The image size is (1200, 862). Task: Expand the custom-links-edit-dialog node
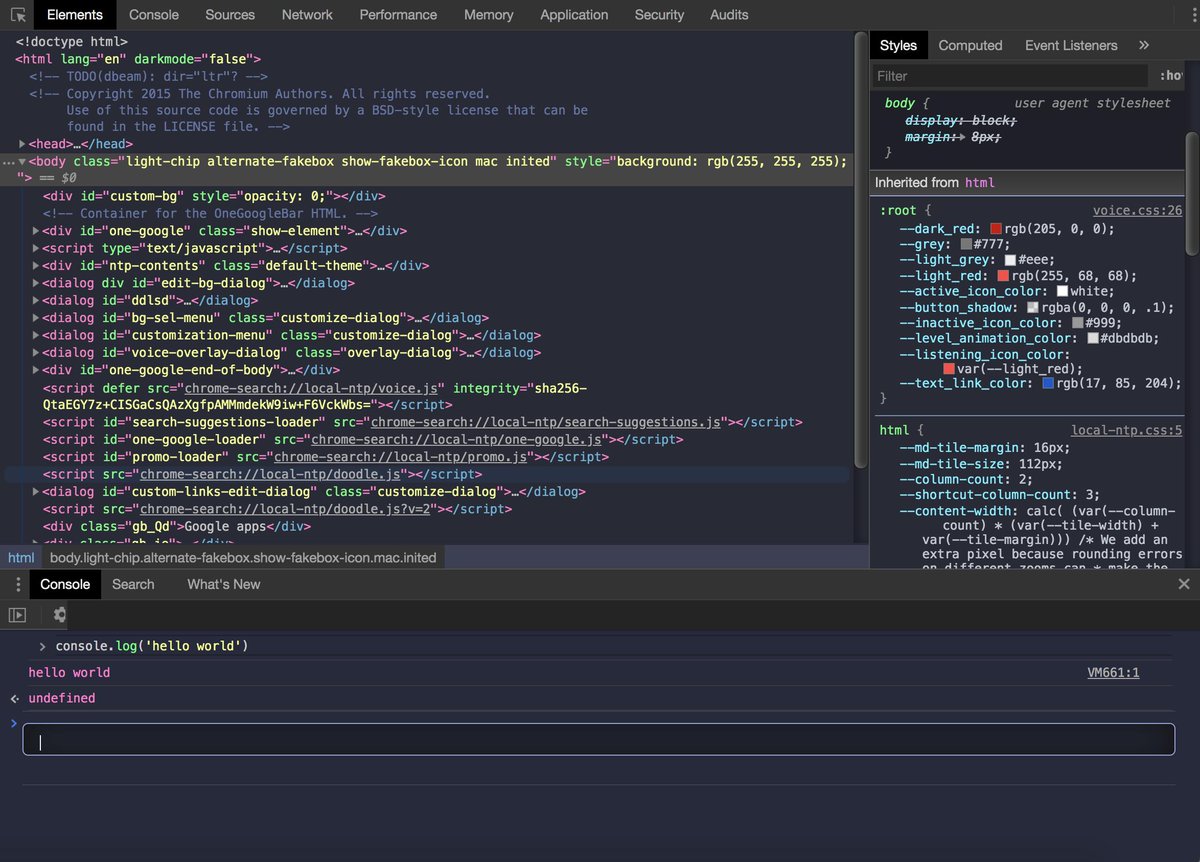[x=36, y=491]
